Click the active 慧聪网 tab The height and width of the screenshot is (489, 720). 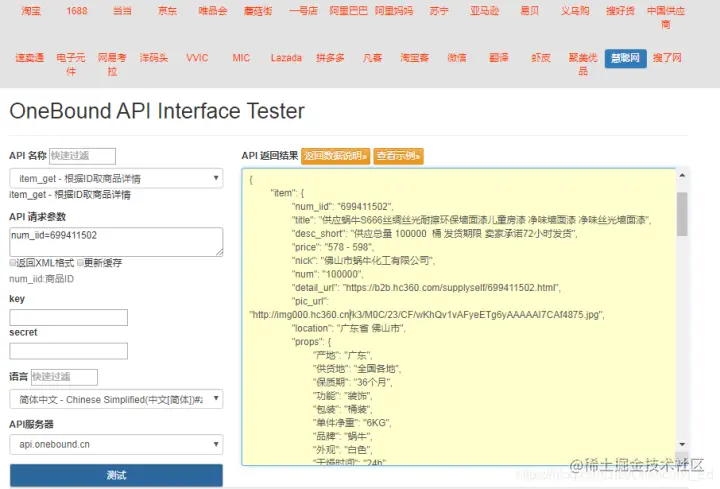(625, 58)
